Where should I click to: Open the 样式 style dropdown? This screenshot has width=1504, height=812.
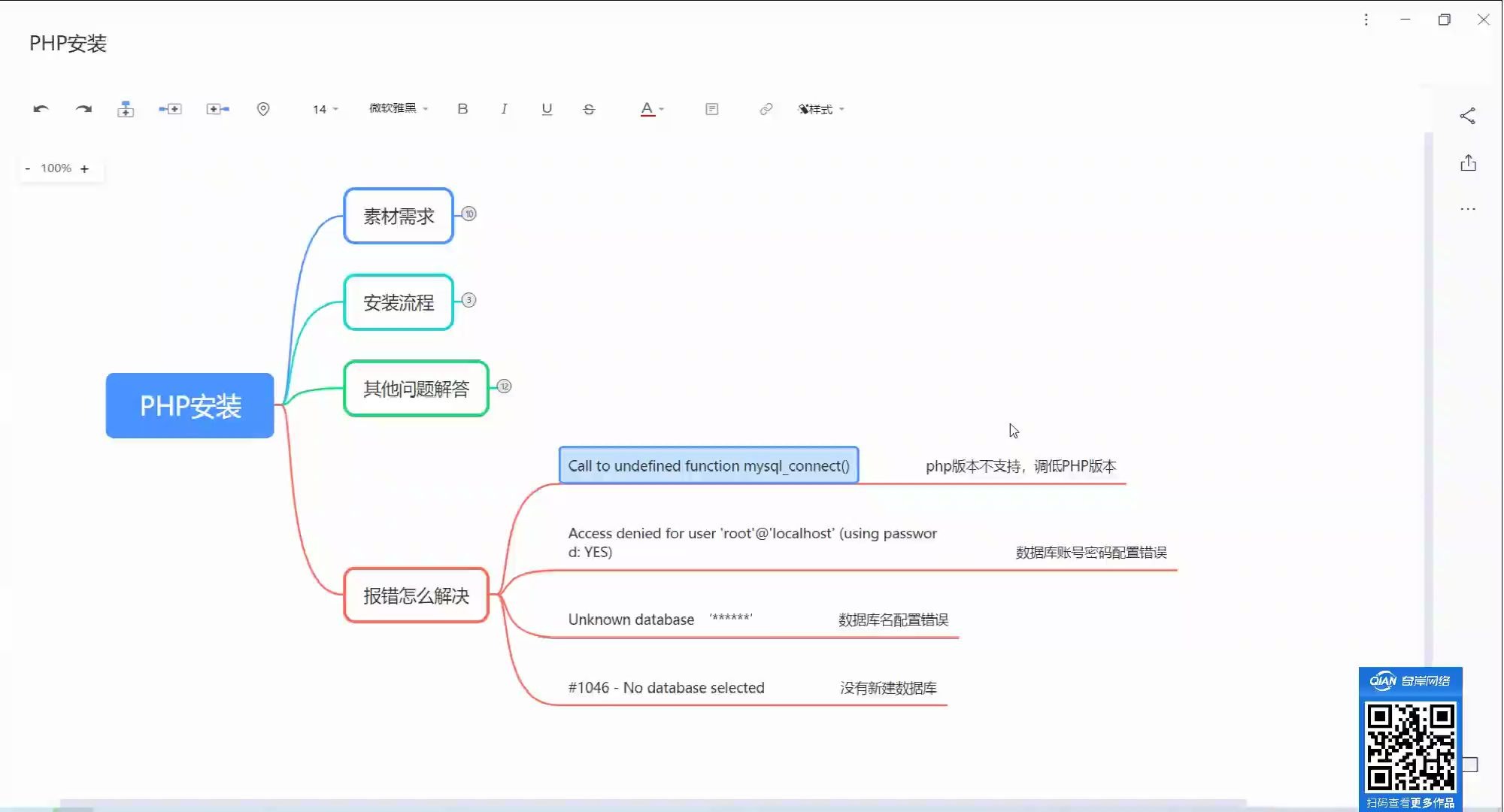coord(821,109)
